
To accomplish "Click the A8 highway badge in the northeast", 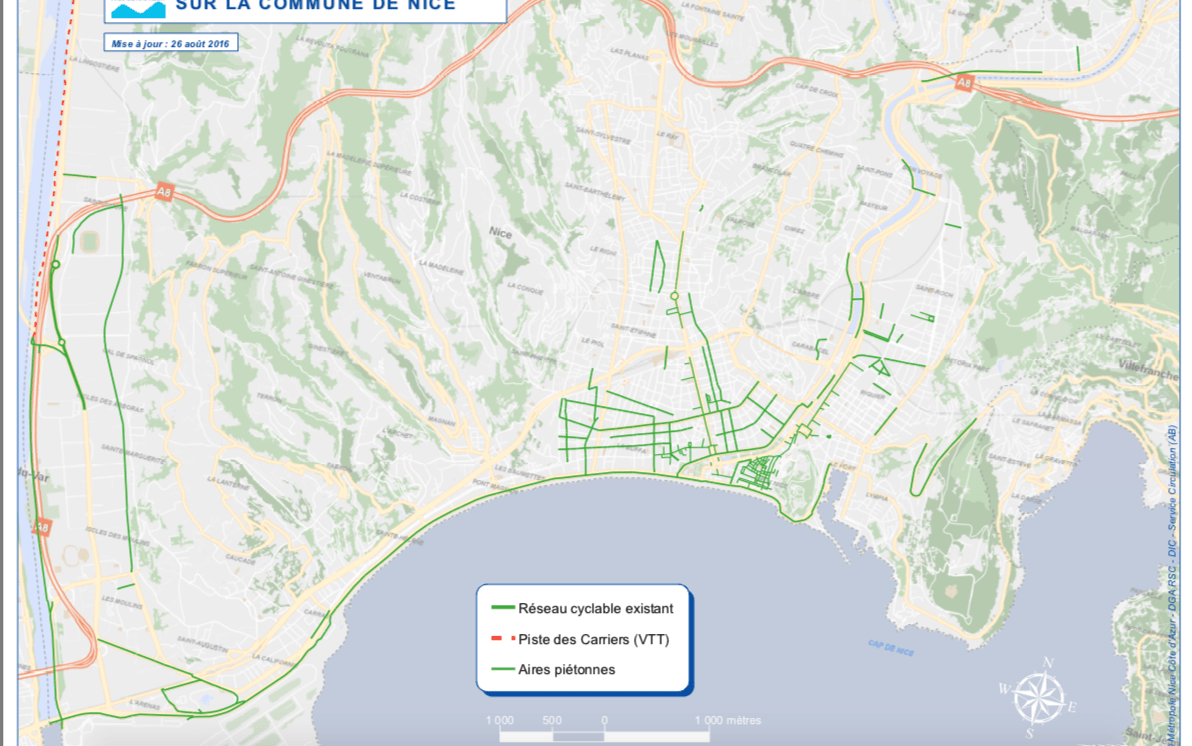I will click(963, 84).
